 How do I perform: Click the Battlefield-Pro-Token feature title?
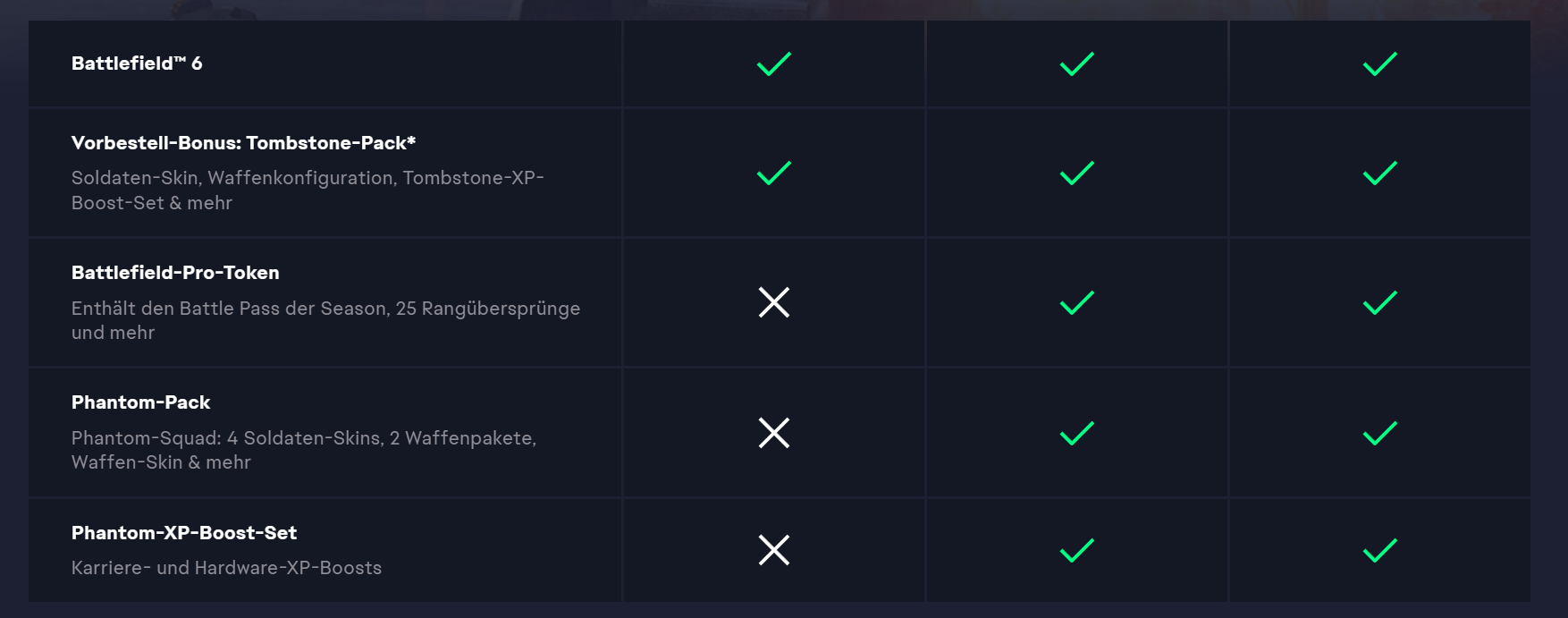175,273
